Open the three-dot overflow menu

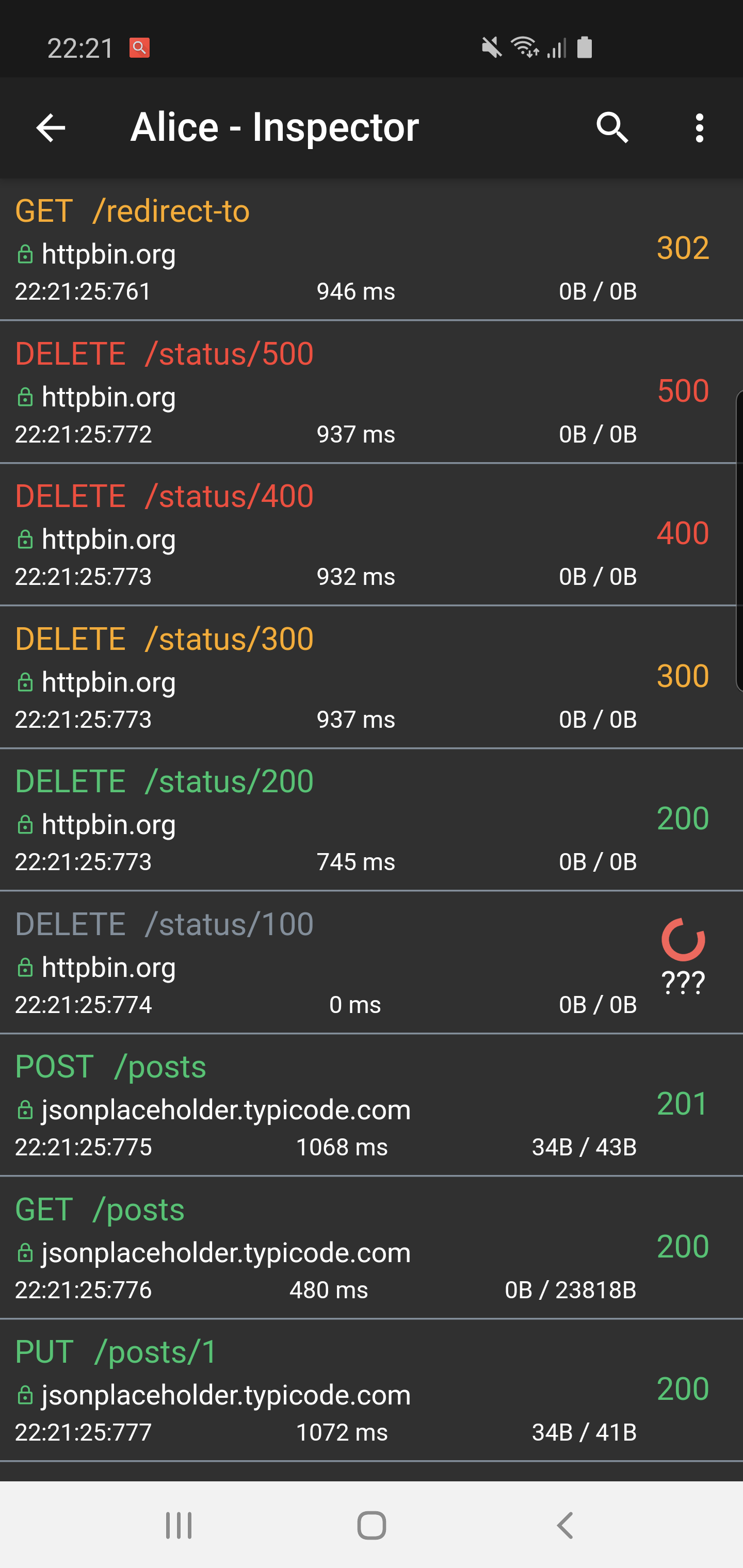point(699,128)
